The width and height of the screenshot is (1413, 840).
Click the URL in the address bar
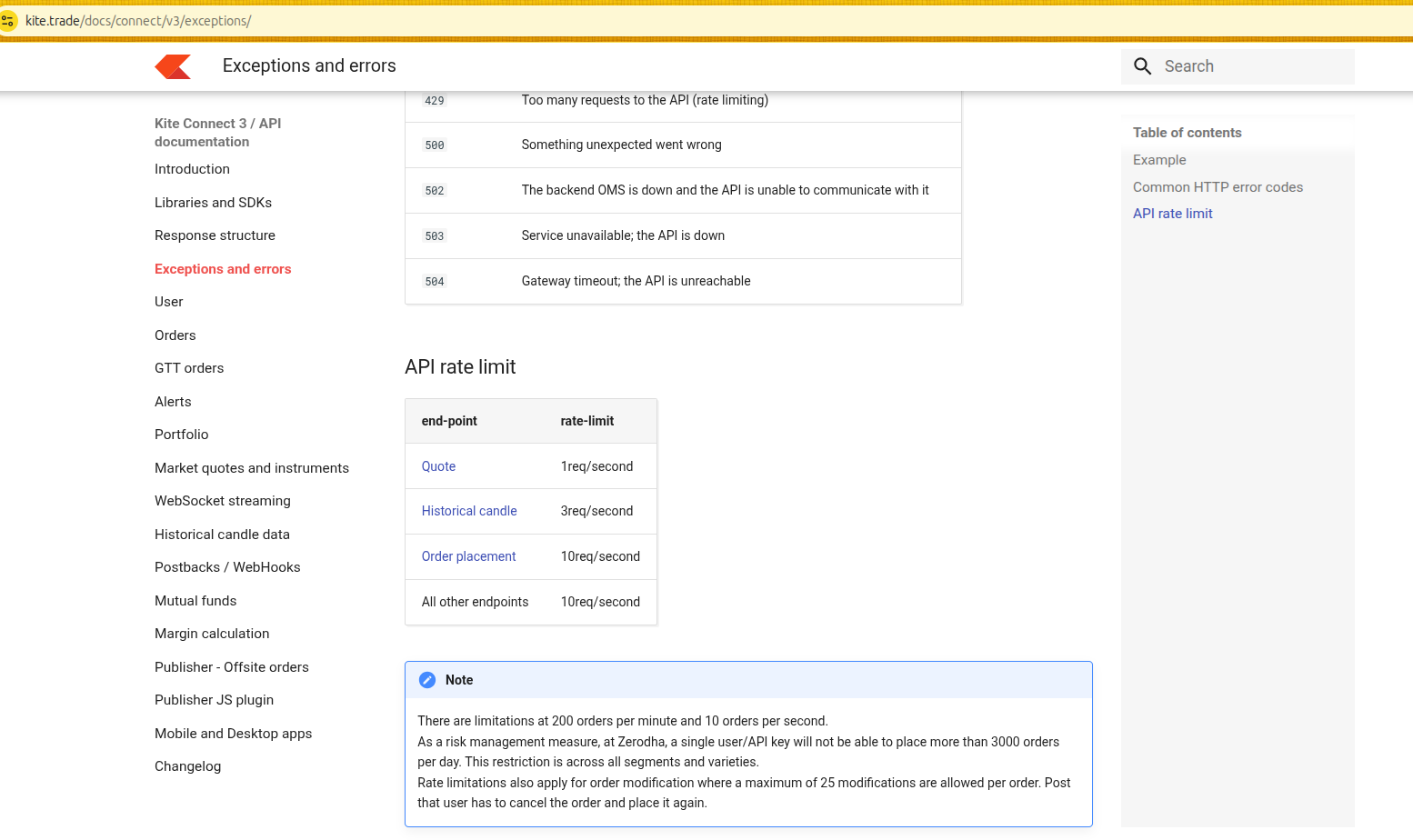(138, 20)
